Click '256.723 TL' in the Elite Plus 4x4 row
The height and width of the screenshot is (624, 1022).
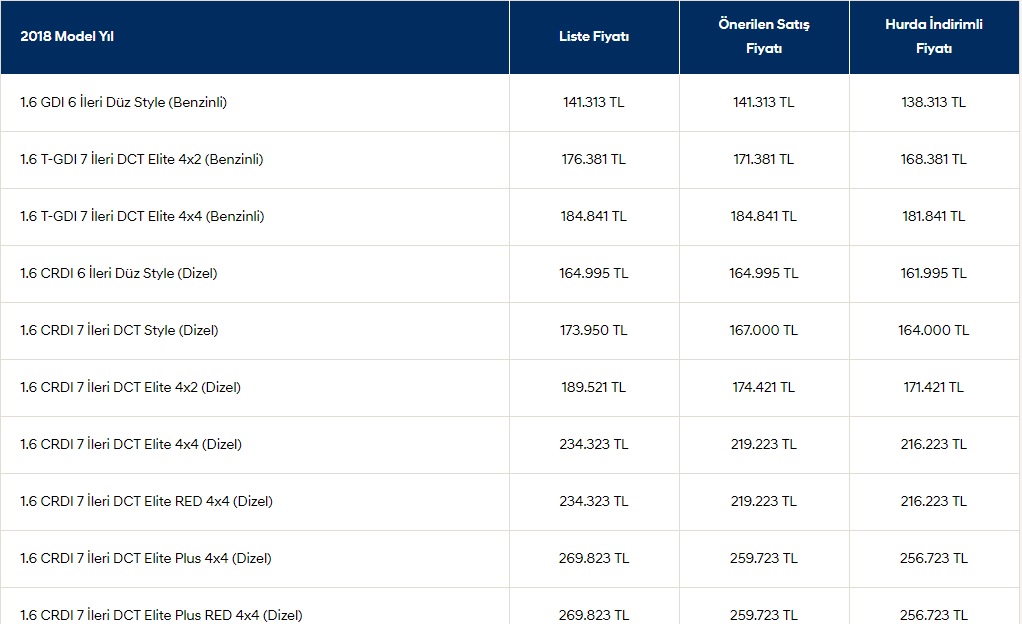click(x=934, y=558)
